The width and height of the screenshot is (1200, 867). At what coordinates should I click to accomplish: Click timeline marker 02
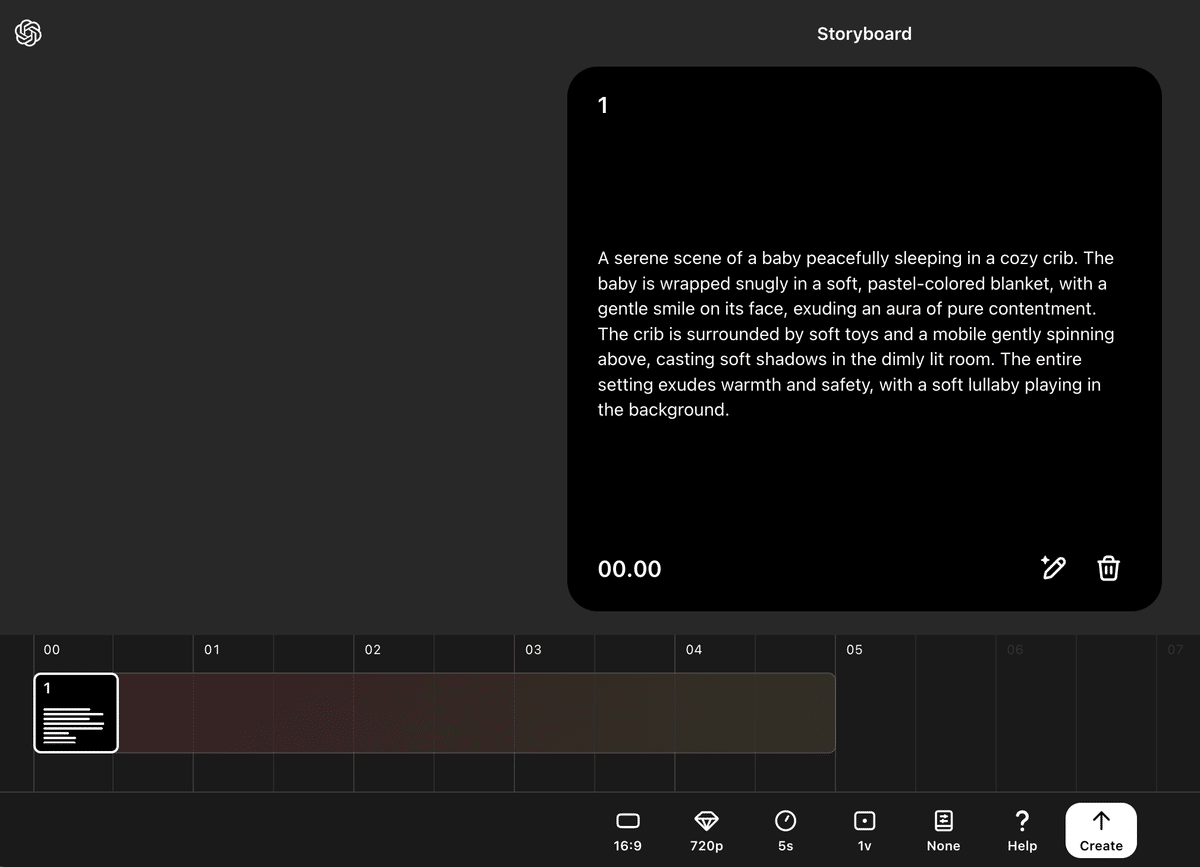373,650
